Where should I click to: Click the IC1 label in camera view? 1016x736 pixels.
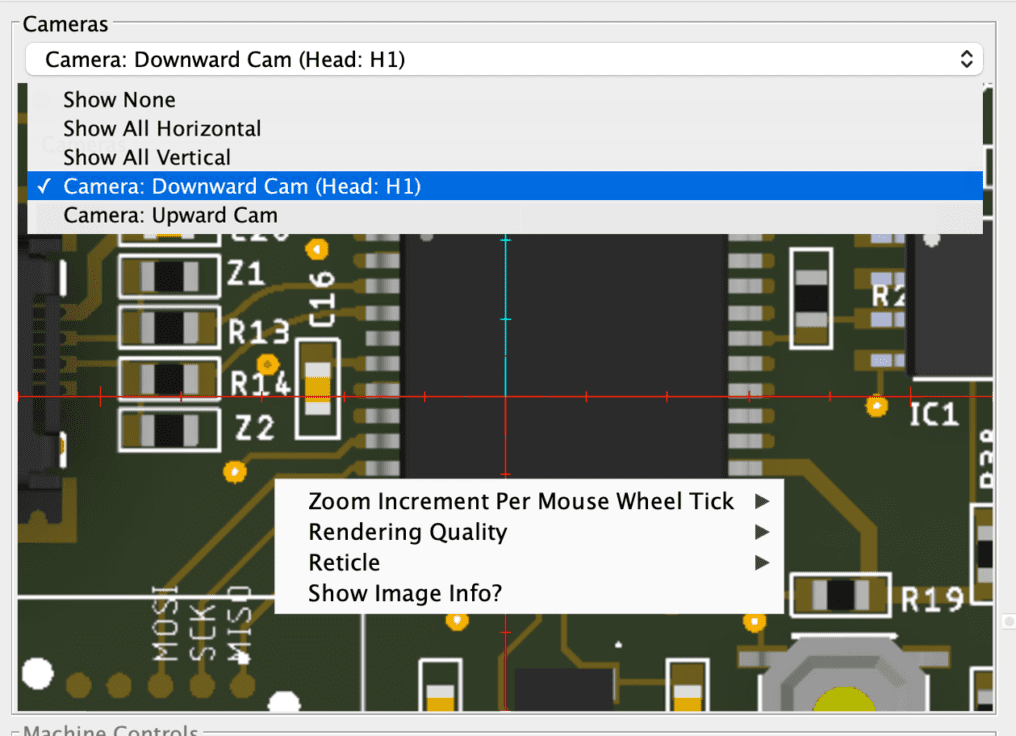(x=934, y=415)
